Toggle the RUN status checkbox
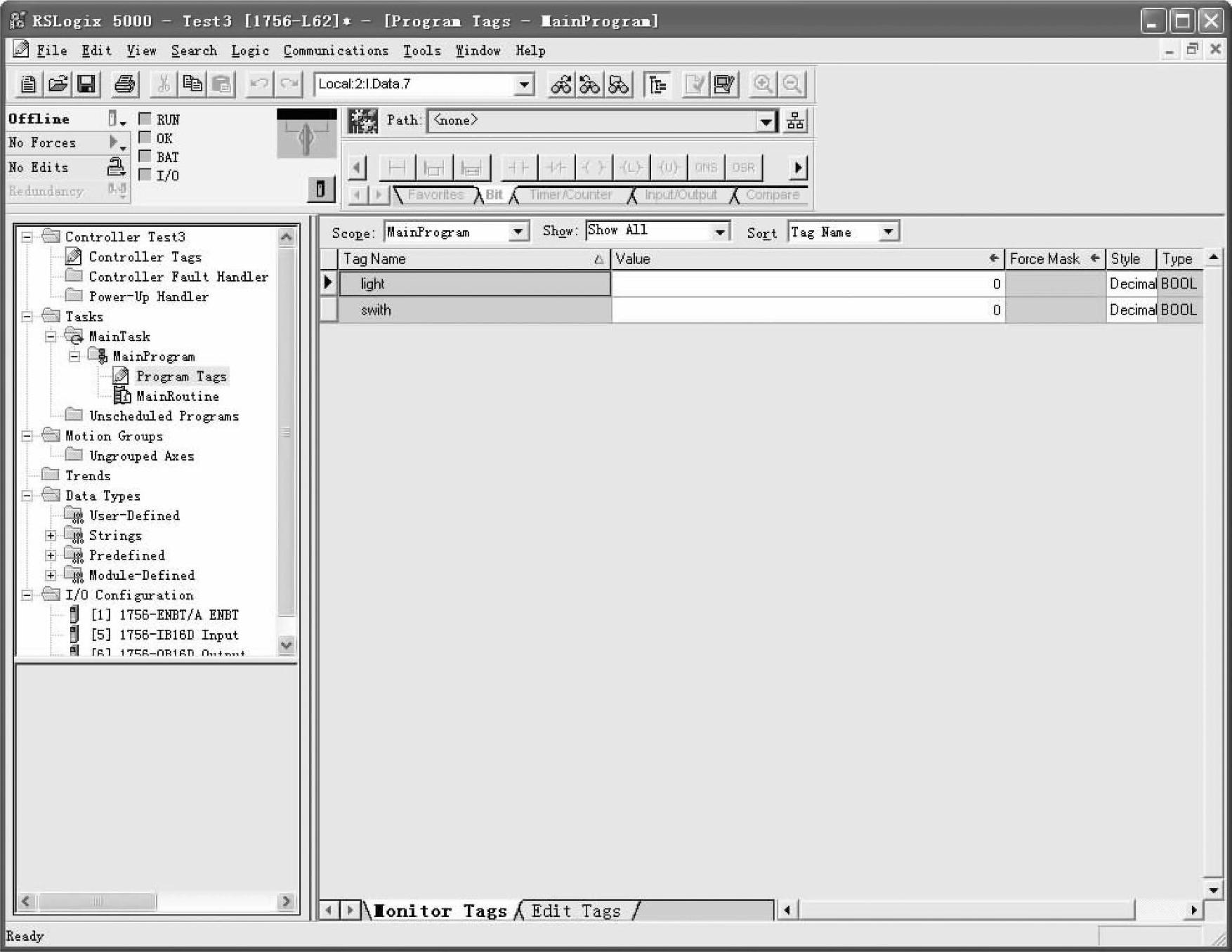The height and width of the screenshot is (952, 1232). [x=145, y=119]
